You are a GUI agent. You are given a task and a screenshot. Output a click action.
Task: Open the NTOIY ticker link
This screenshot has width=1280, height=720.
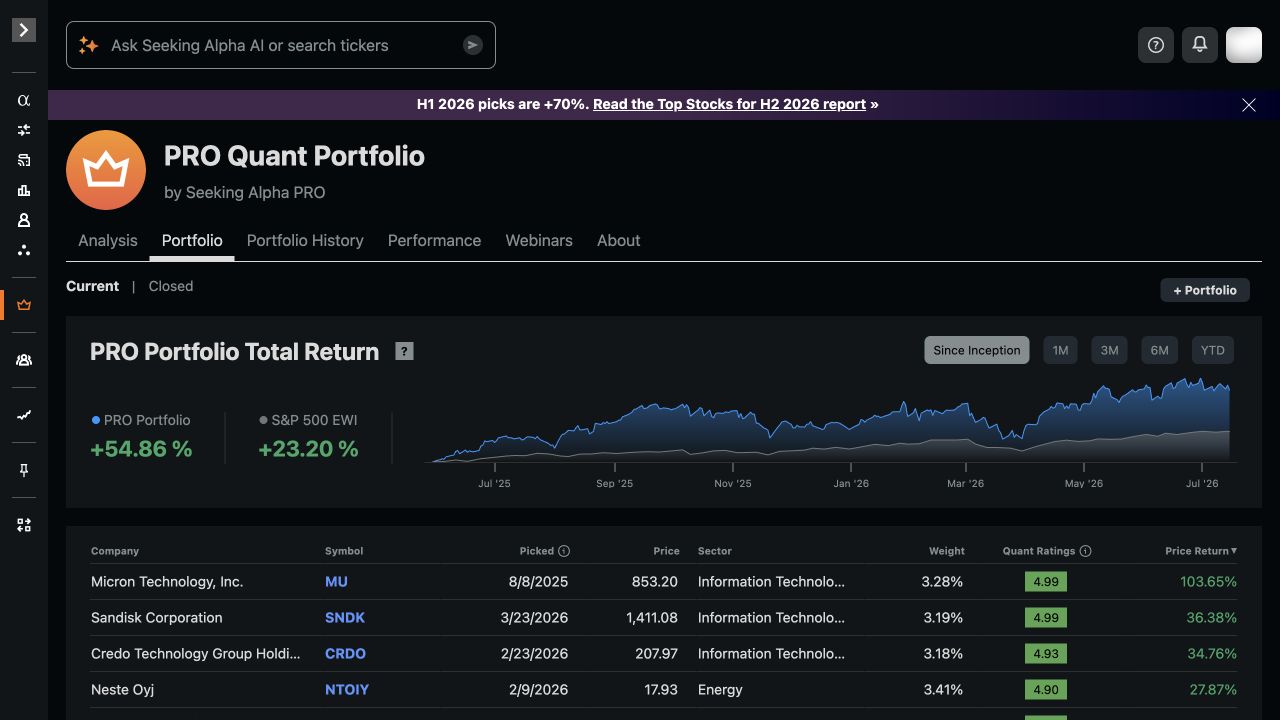click(x=347, y=689)
